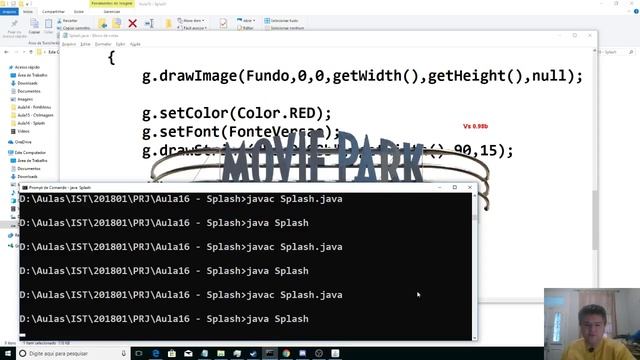Click Copiar caminho in the Explorer ribbon
Viewport: 640px width, 360px height.
tap(73, 28)
